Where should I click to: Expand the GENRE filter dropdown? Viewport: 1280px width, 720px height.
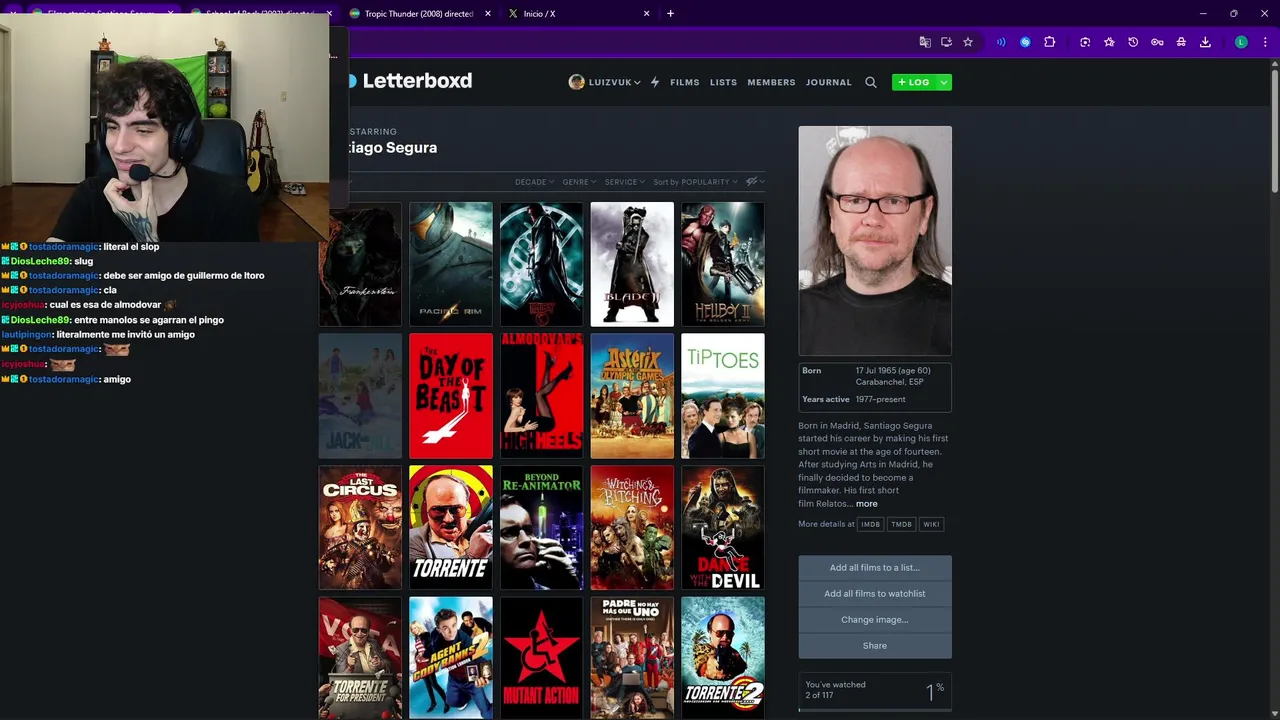pos(579,182)
